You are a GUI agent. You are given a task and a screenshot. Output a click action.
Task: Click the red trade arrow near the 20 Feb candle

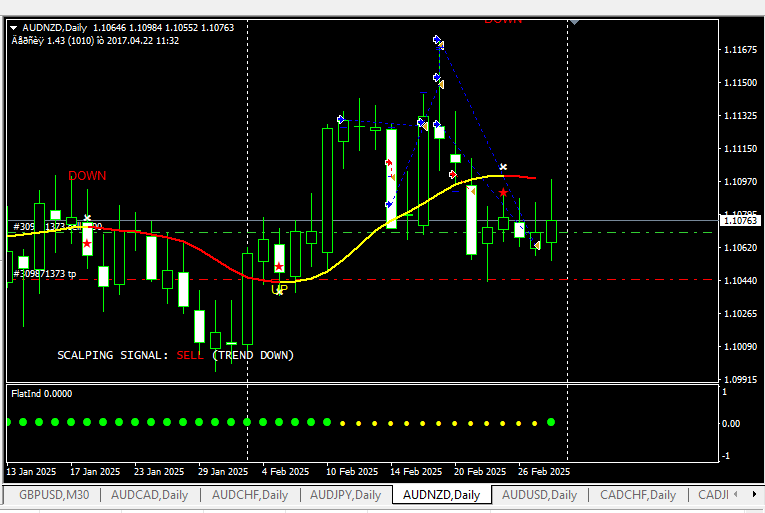pos(453,174)
